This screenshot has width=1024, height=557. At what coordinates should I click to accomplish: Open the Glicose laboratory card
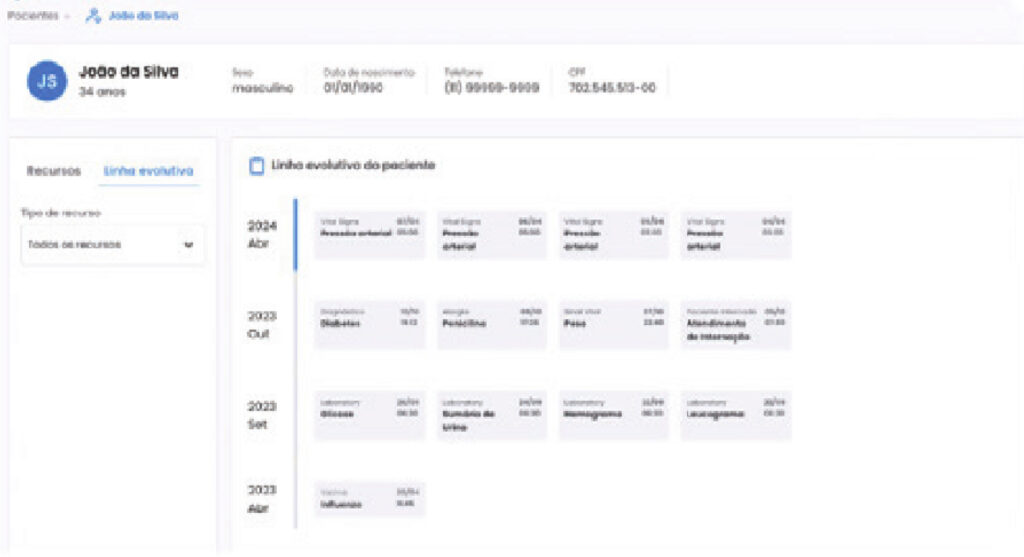pyautogui.click(x=369, y=414)
